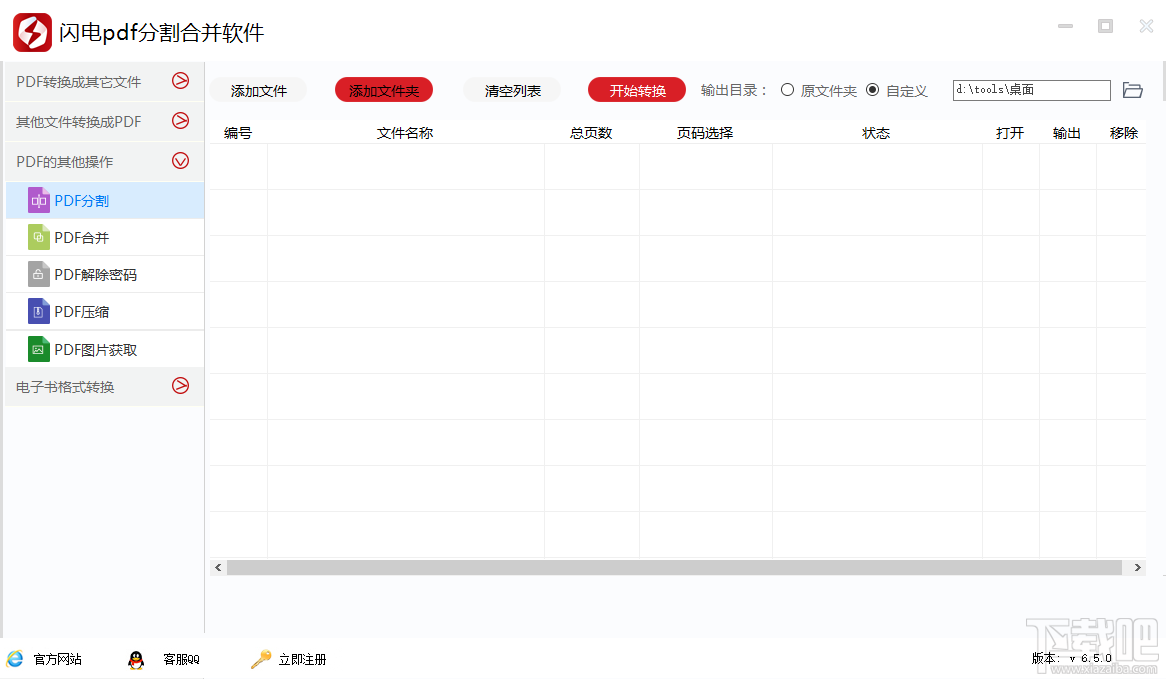Collapse the PDF的其他操作 category
The width and height of the screenshot is (1166, 679).
tap(180, 160)
